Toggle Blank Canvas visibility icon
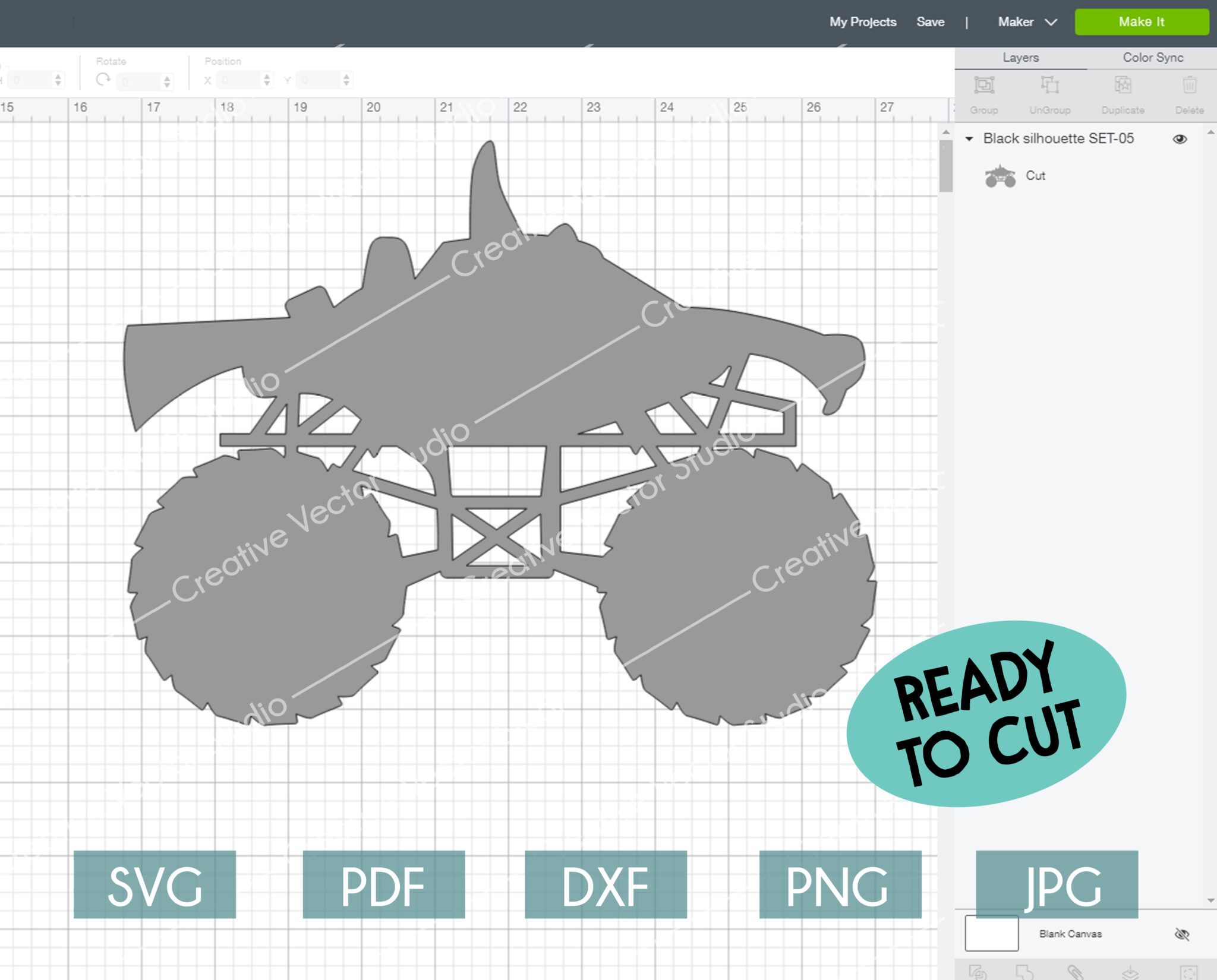1217x980 pixels. [1181, 934]
